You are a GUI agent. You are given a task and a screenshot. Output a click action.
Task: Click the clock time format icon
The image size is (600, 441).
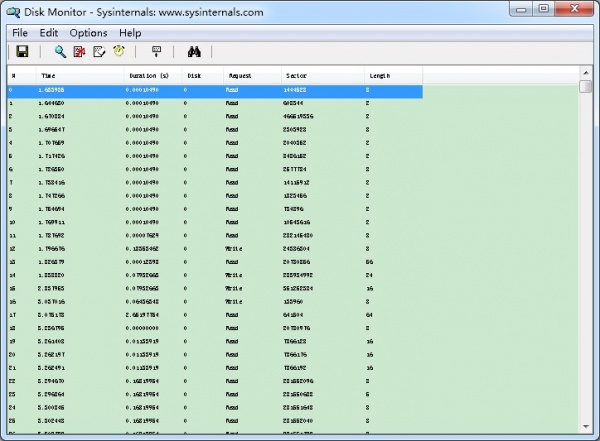pyautogui.click(x=119, y=51)
